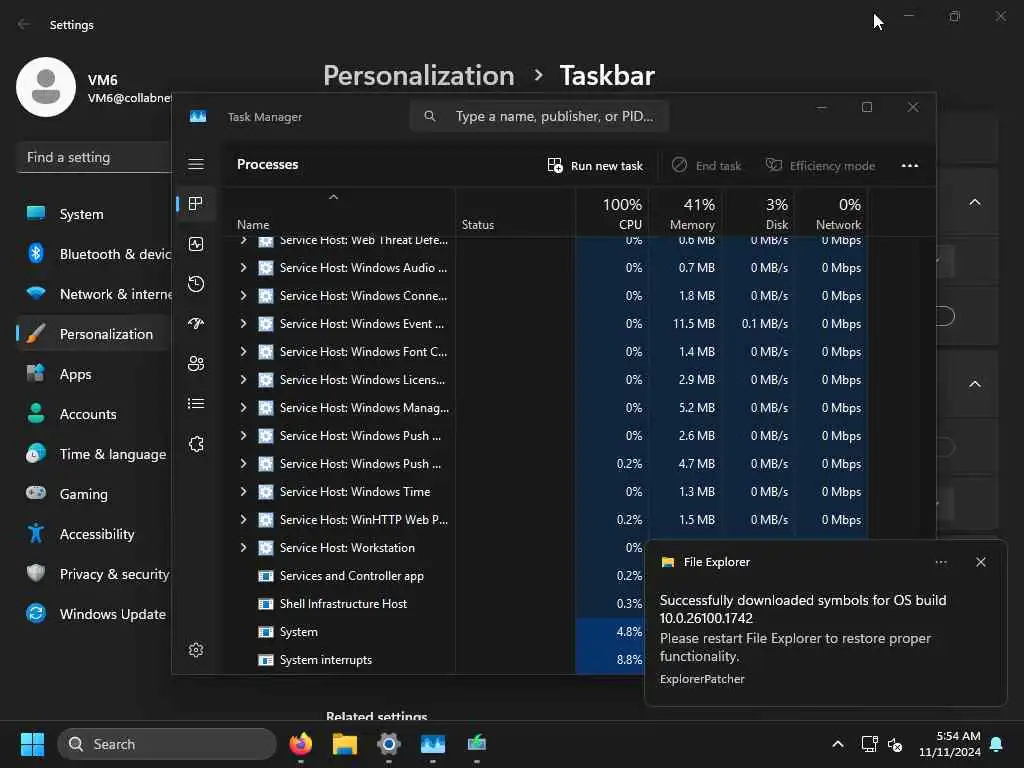Select Processes page icon in Task Manager sidebar
Image resolution: width=1024 pixels, height=768 pixels.
196,204
